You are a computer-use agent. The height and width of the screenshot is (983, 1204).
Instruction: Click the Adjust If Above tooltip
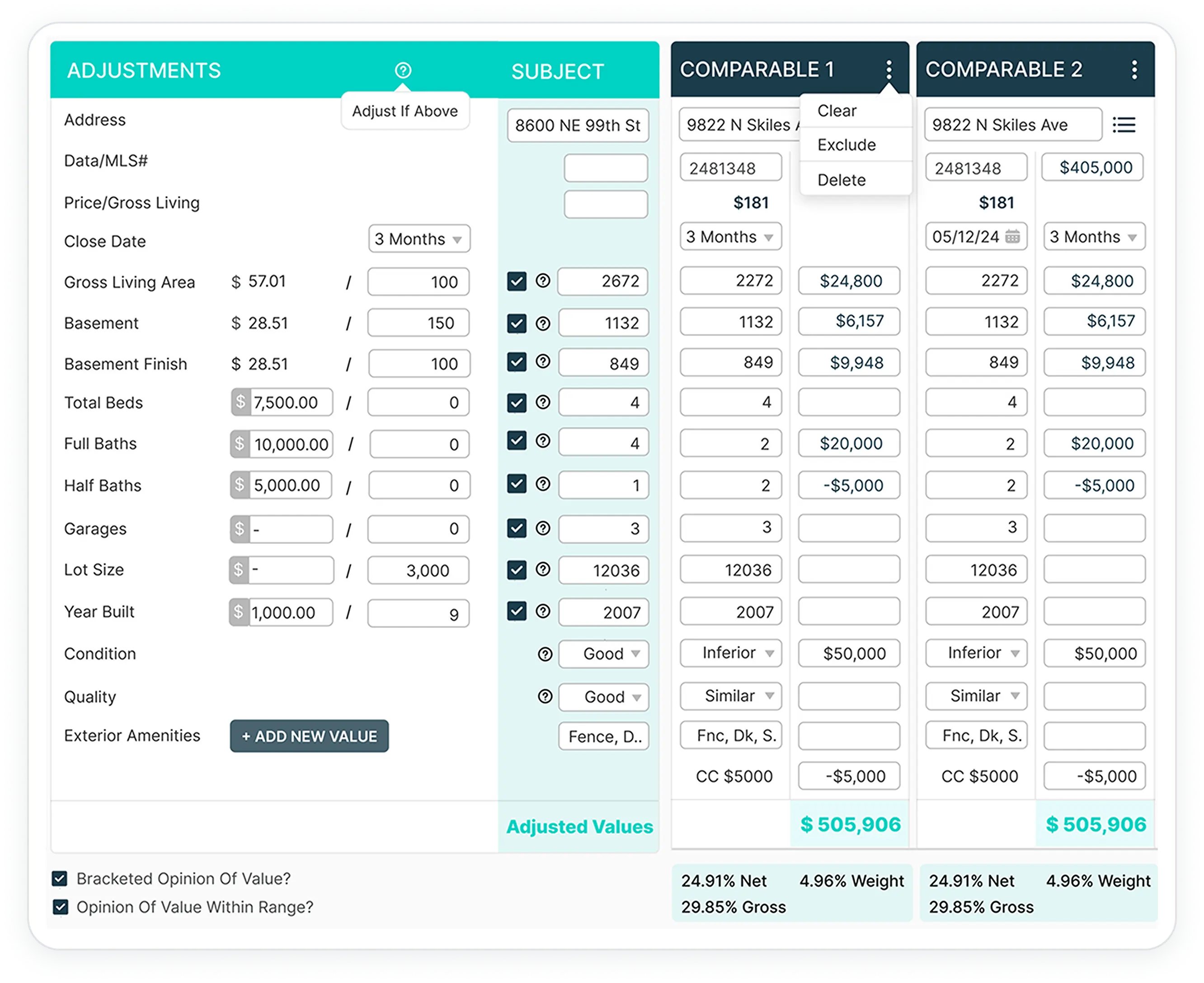click(404, 111)
